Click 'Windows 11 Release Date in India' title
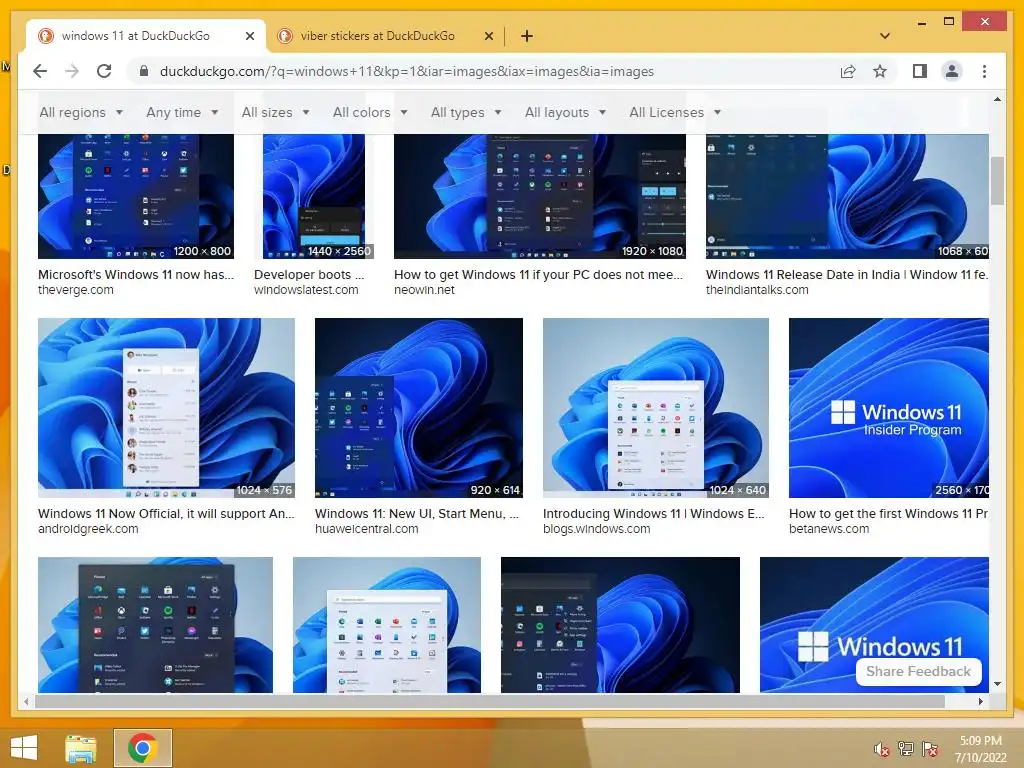The width and height of the screenshot is (1024, 768). [847, 274]
